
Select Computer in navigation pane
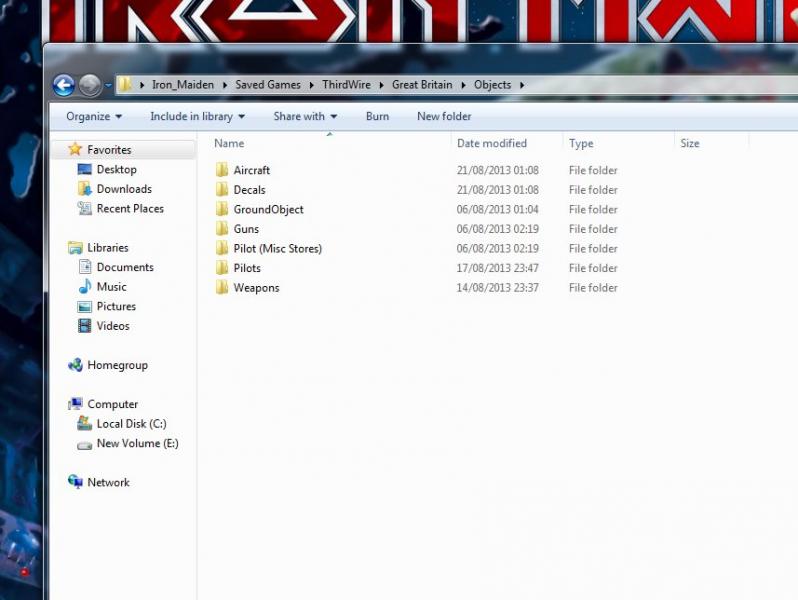[x=112, y=405]
